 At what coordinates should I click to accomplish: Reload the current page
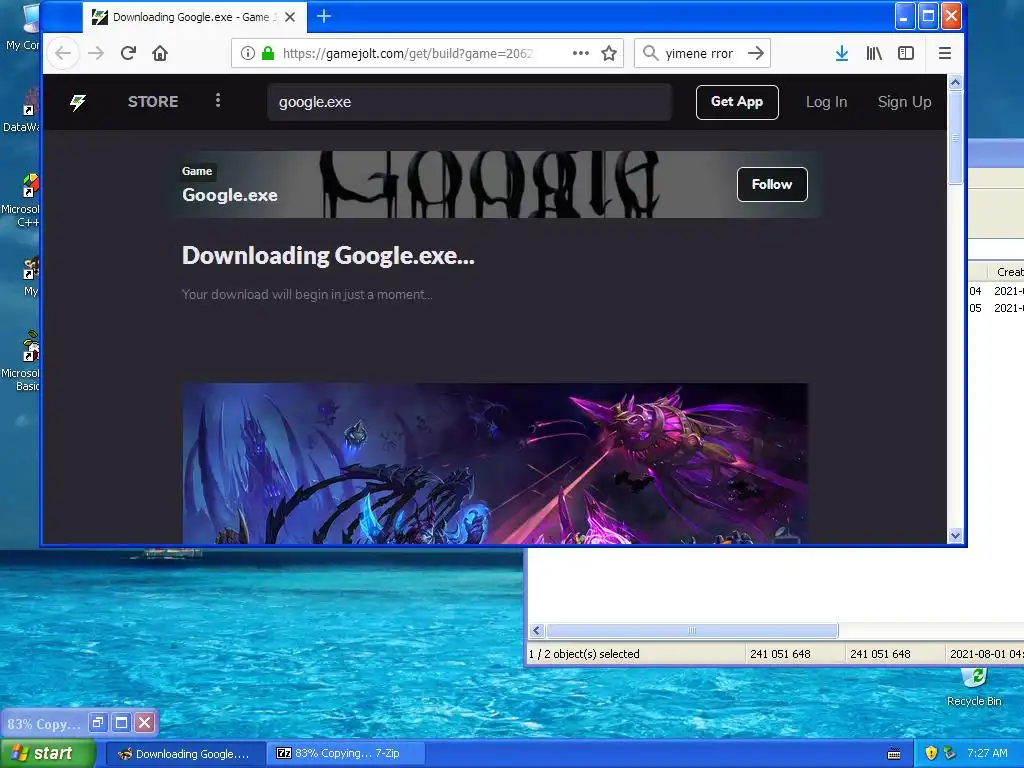(x=128, y=54)
